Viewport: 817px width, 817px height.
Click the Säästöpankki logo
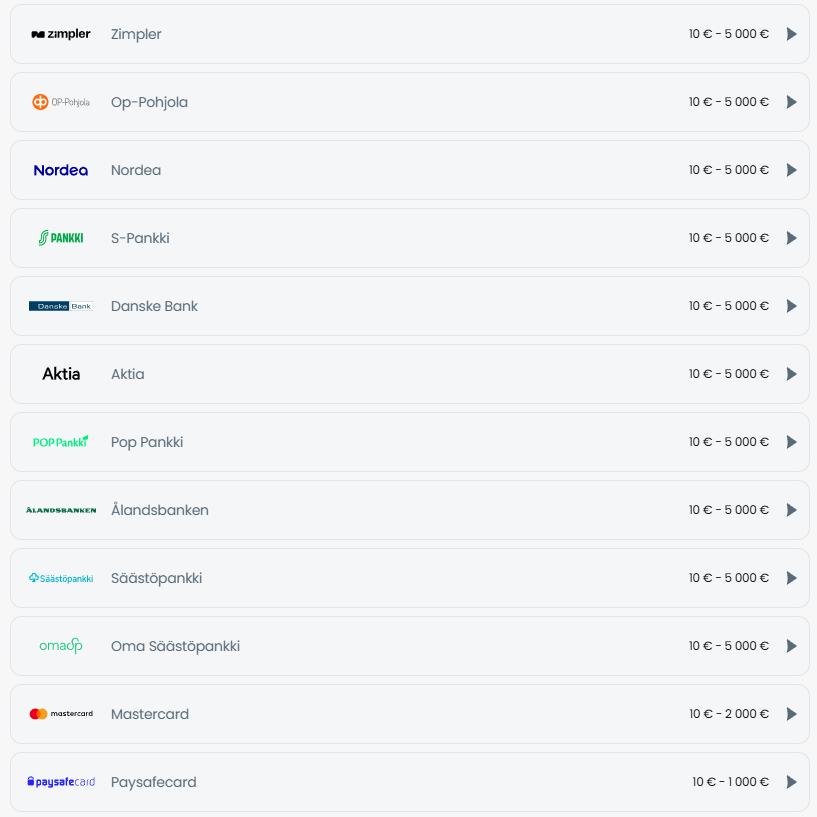[61, 578]
